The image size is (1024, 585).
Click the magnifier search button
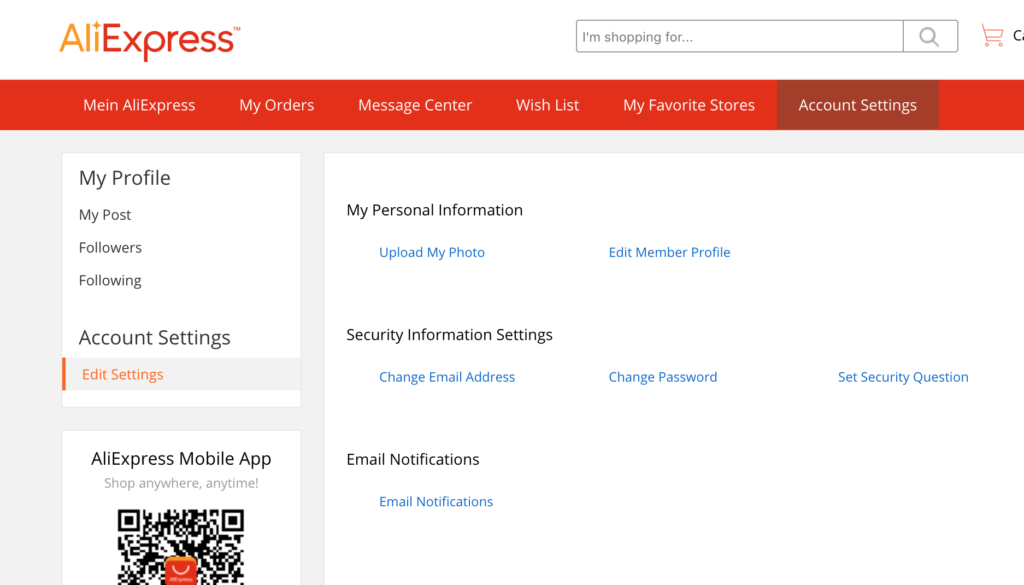click(x=930, y=37)
